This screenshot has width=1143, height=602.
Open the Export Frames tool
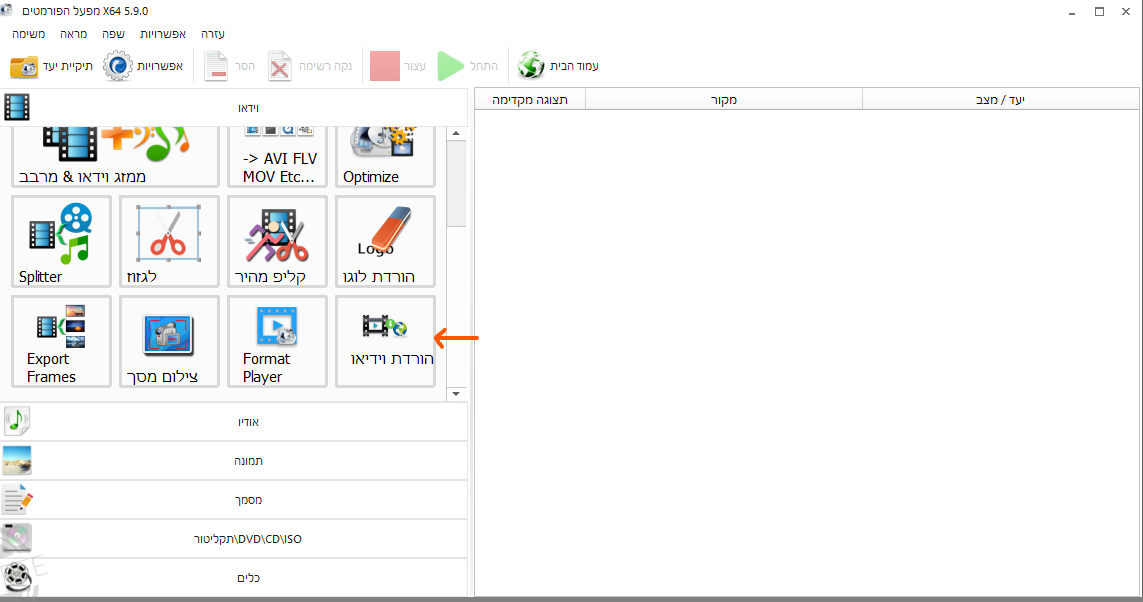(x=61, y=341)
